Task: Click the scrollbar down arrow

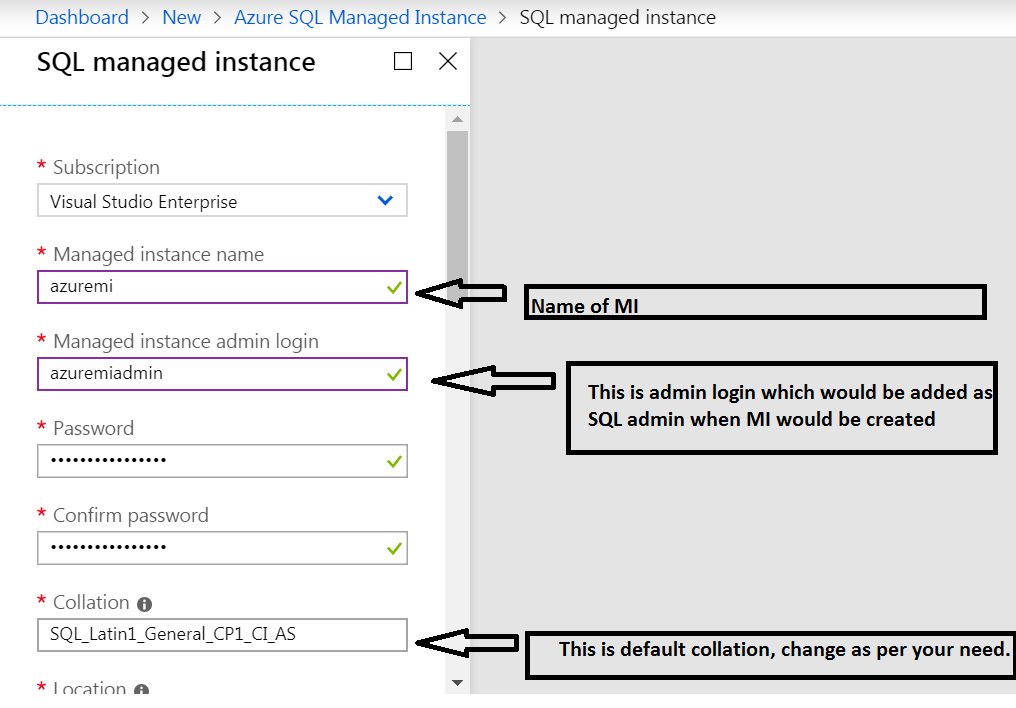Action: tap(457, 683)
